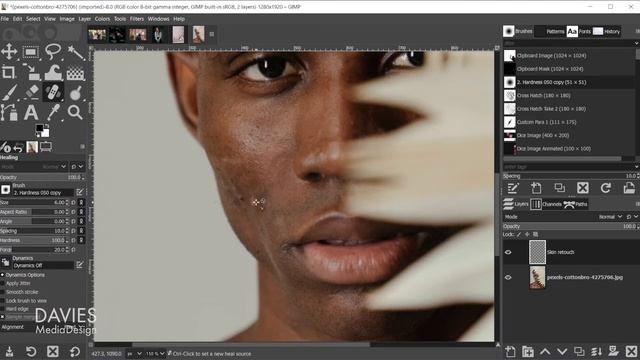Reset tool options to default values
Image resolution: width=640 pixels, height=360 pixels.
tap(75, 351)
